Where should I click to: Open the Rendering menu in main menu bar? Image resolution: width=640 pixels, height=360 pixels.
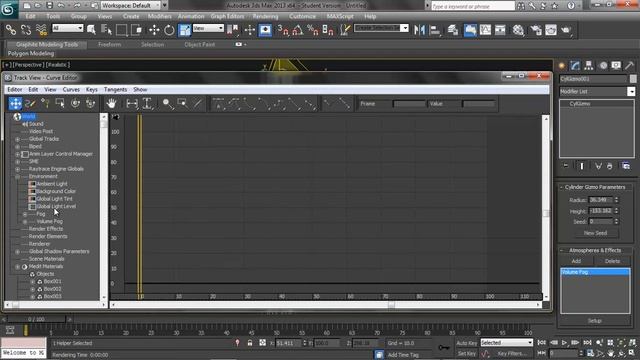coord(265,16)
